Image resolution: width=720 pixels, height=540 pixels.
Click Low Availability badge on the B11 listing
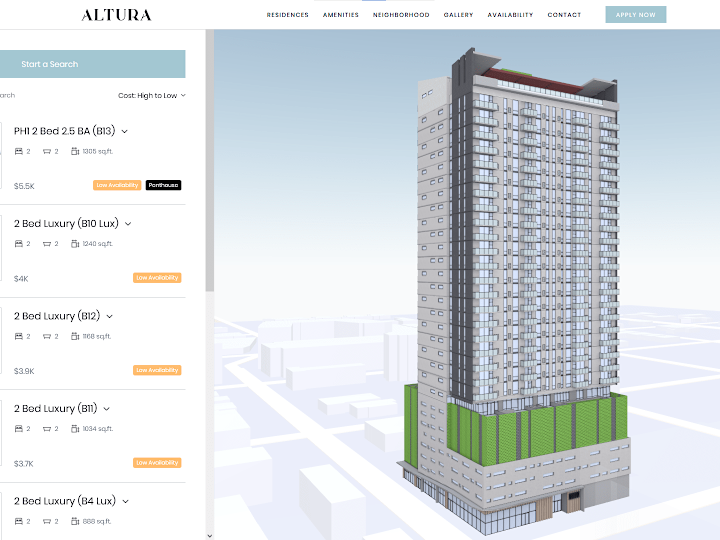(157, 463)
